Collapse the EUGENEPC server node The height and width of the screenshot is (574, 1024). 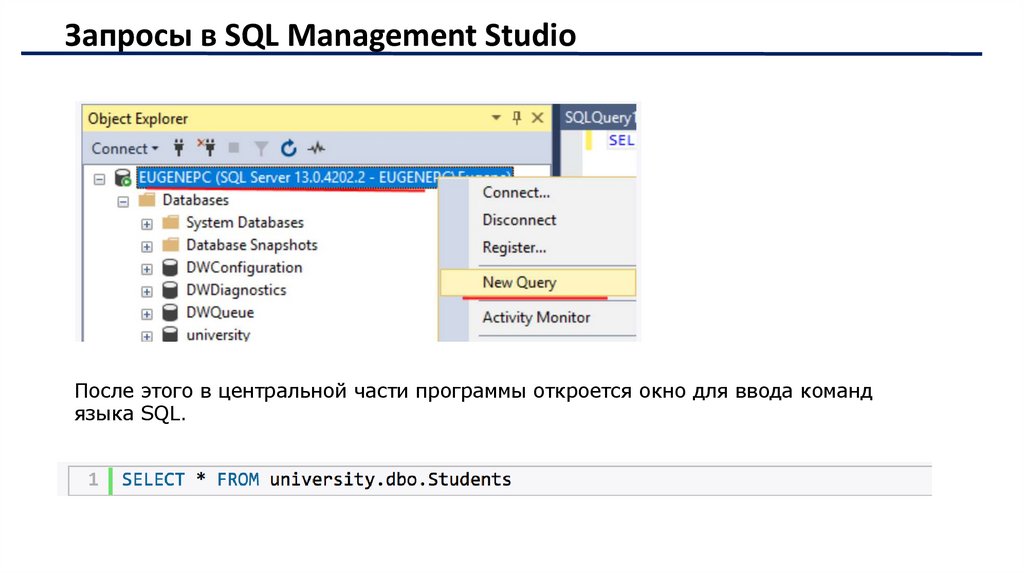[x=99, y=178]
